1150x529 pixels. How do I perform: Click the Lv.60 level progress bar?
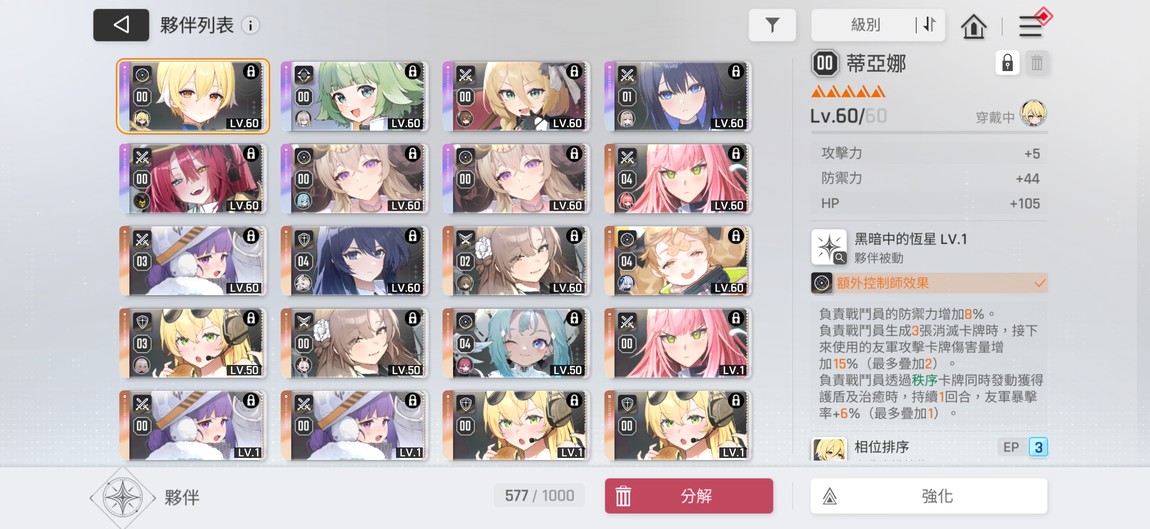pyautogui.click(x=929, y=133)
